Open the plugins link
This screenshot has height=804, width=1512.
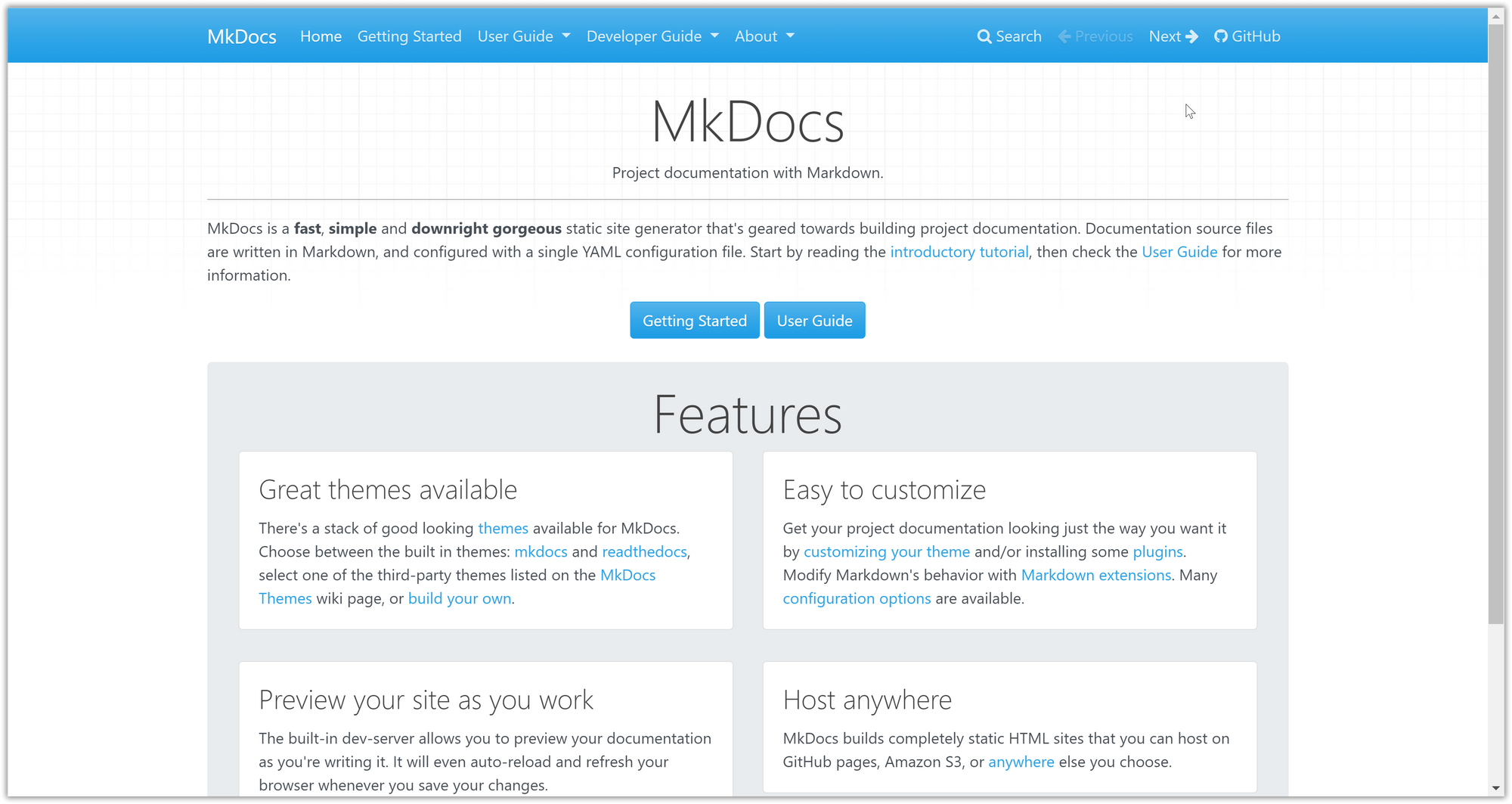tap(1157, 551)
